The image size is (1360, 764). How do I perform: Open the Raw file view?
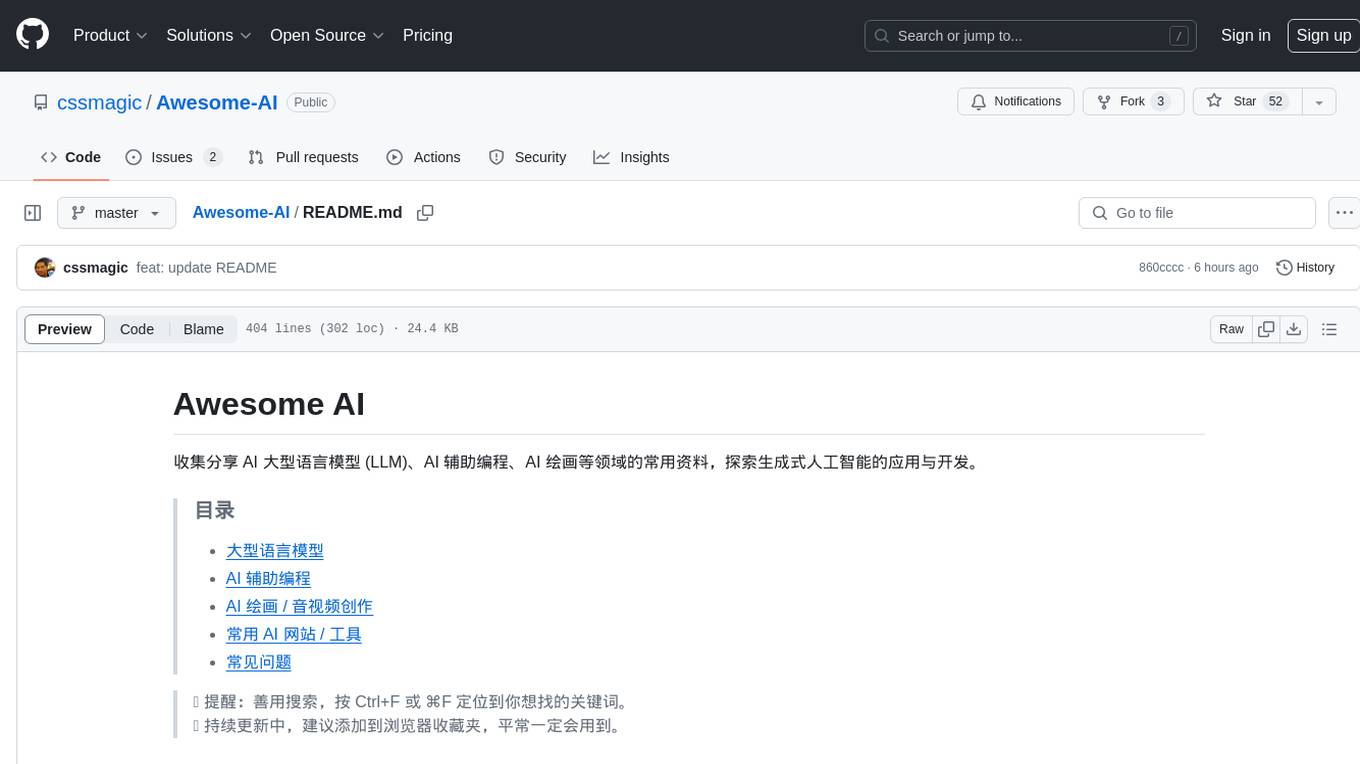1231,329
